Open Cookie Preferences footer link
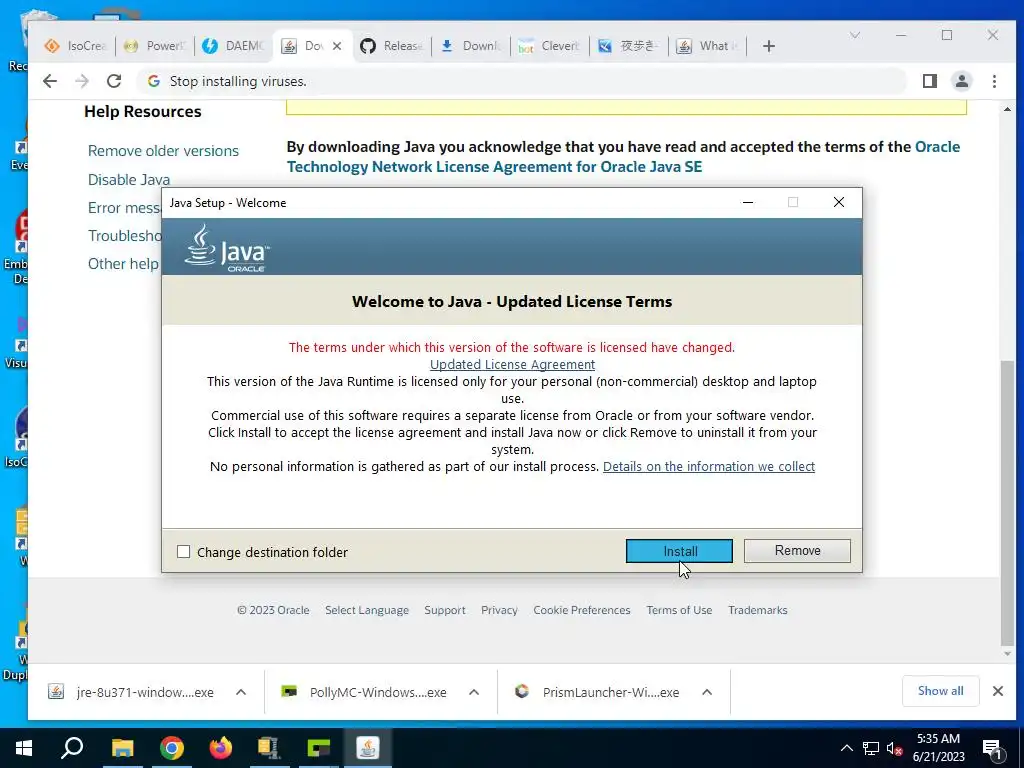1024x768 pixels. pos(582,610)
